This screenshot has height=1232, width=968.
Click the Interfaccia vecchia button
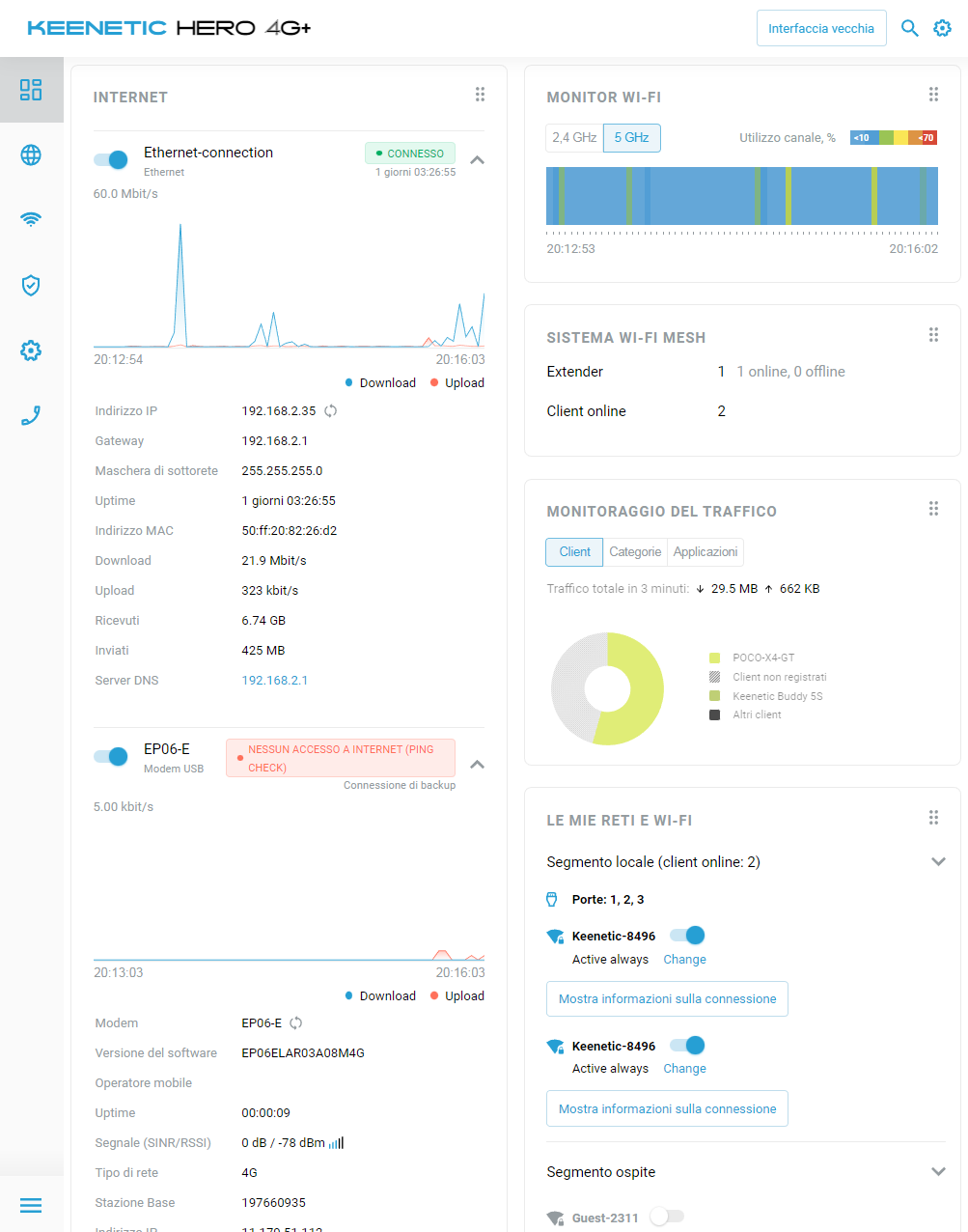(x=821, y=29)
